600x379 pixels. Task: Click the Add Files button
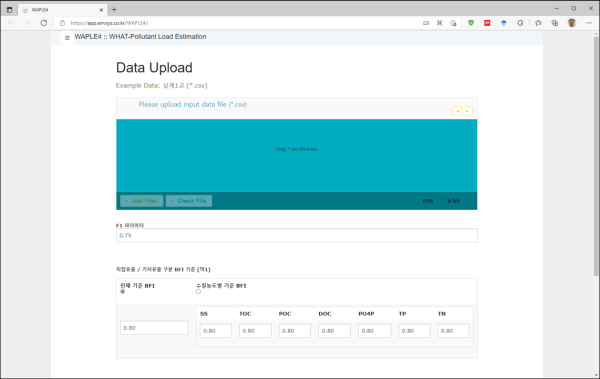click(x=142, y=201)
